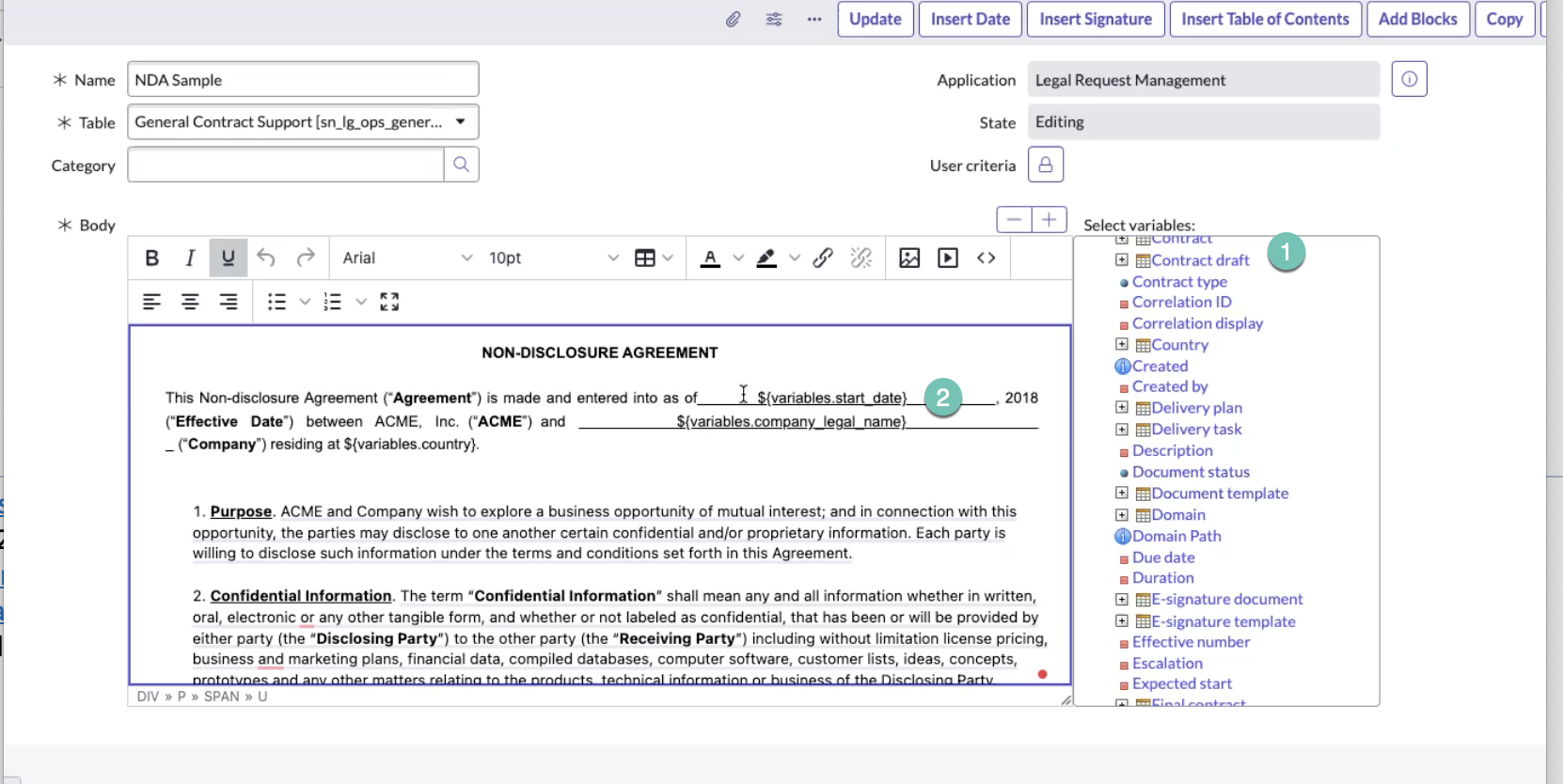Toggle underline formatting in the editor

coord(228,258)
